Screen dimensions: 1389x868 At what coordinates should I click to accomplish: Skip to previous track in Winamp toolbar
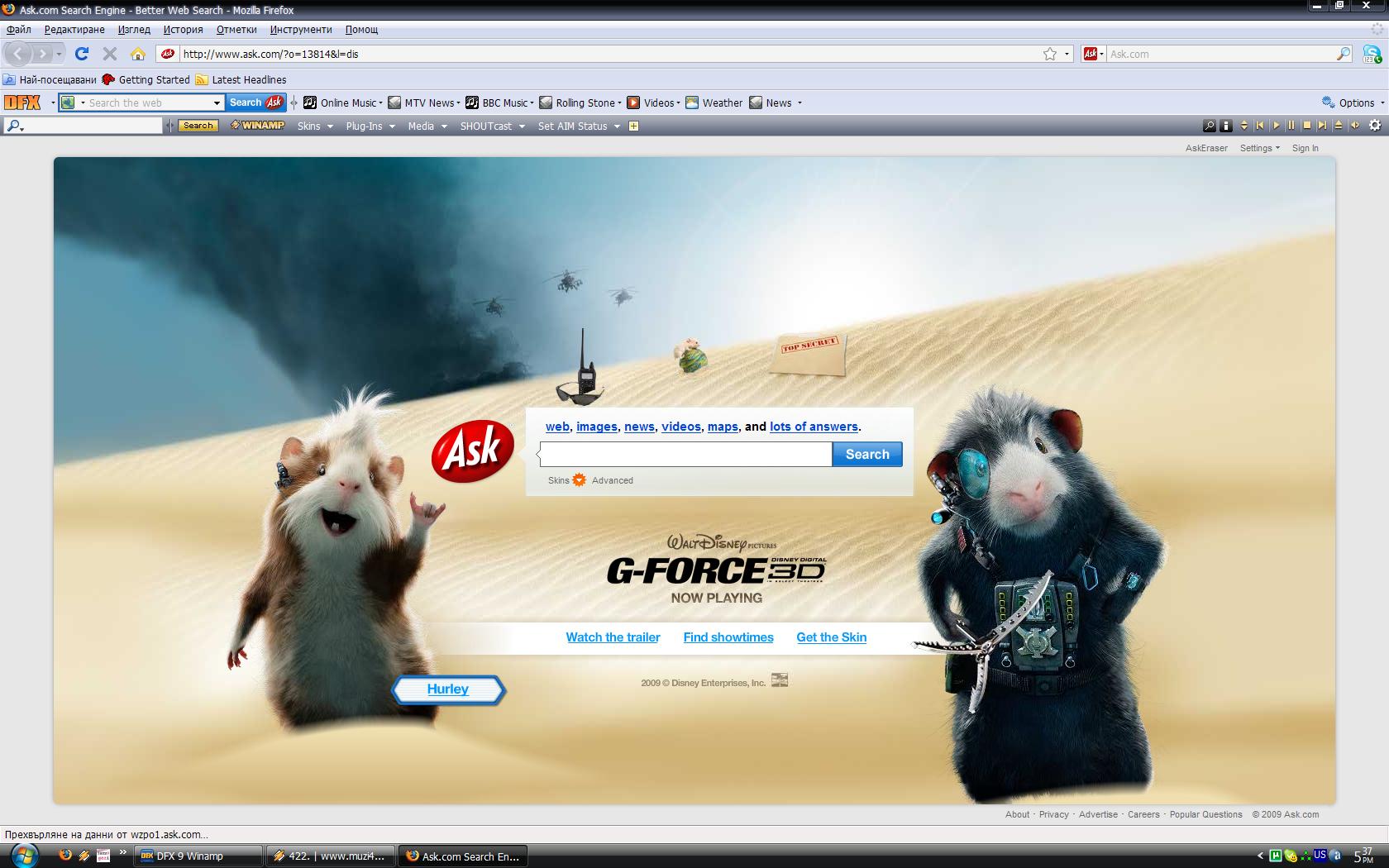1260,126
